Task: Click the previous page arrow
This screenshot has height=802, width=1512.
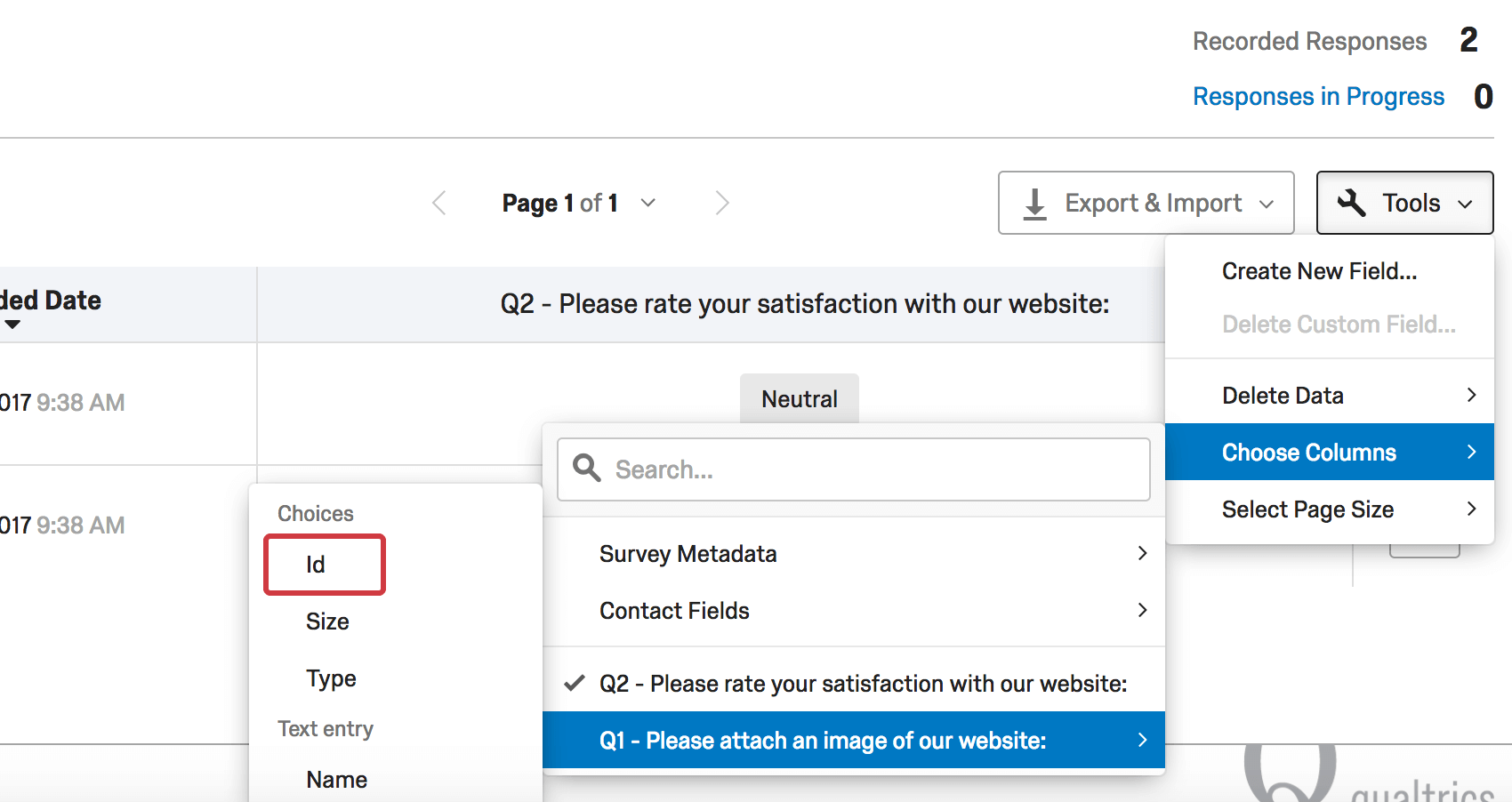Action: point(438,204)
